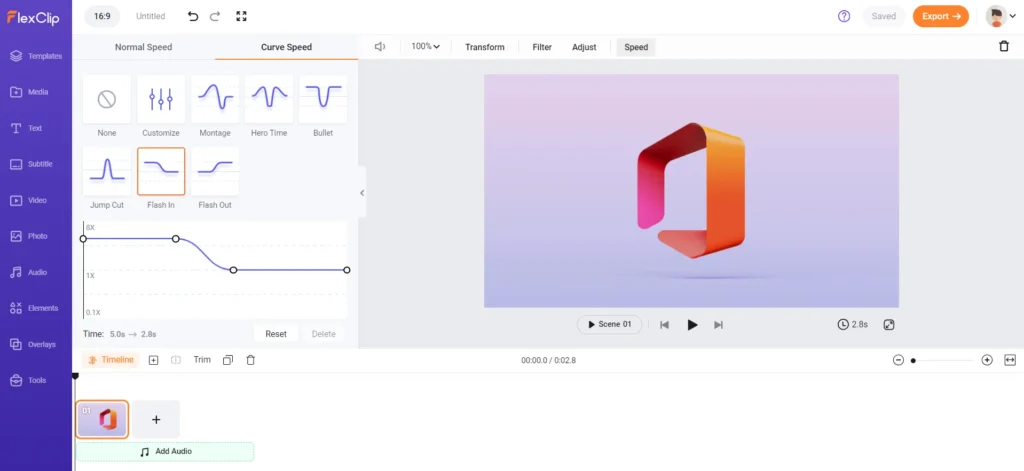Zoom out the timeline
Image resolution: width=1024 pixels, height=471 pixels.
pos(898,360)
